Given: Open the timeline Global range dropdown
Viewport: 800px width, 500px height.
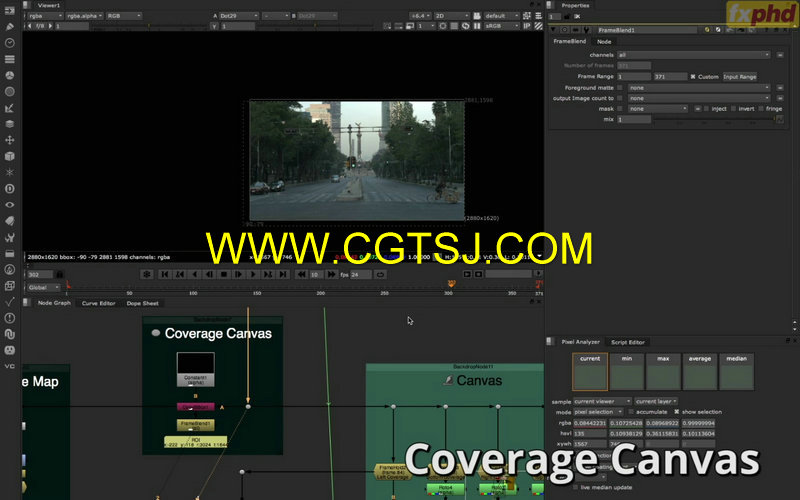Looking at the screenshot, I should (43, 287).
